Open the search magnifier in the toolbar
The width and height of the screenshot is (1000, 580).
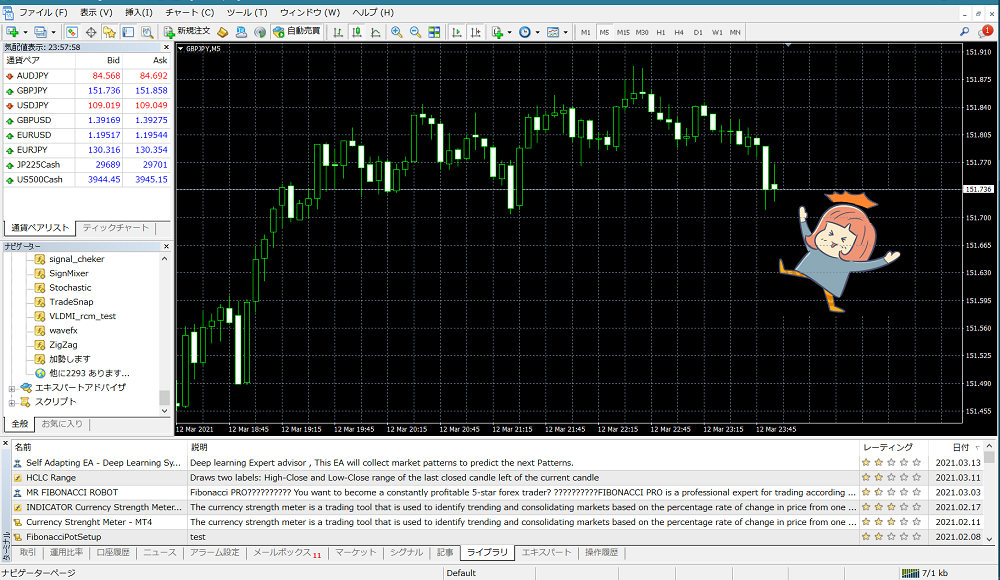coord(964,32)
